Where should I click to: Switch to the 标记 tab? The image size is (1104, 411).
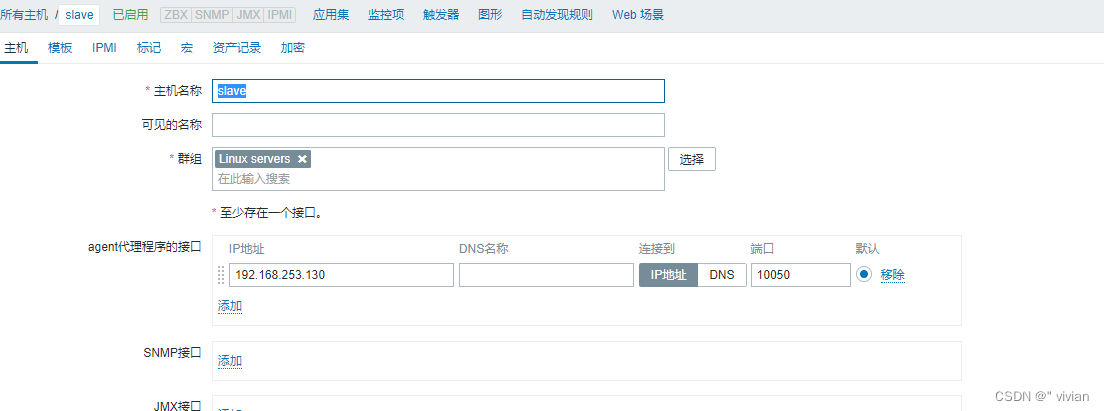pos(149,48)
